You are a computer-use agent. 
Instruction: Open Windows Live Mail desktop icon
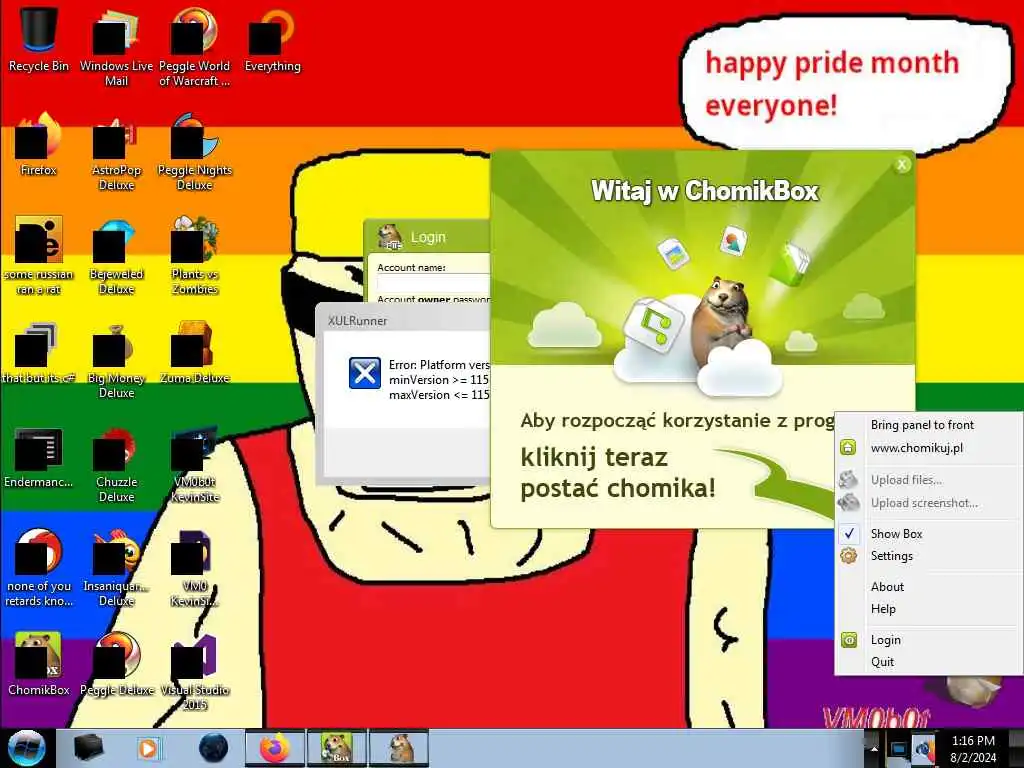tap(116, 46)
